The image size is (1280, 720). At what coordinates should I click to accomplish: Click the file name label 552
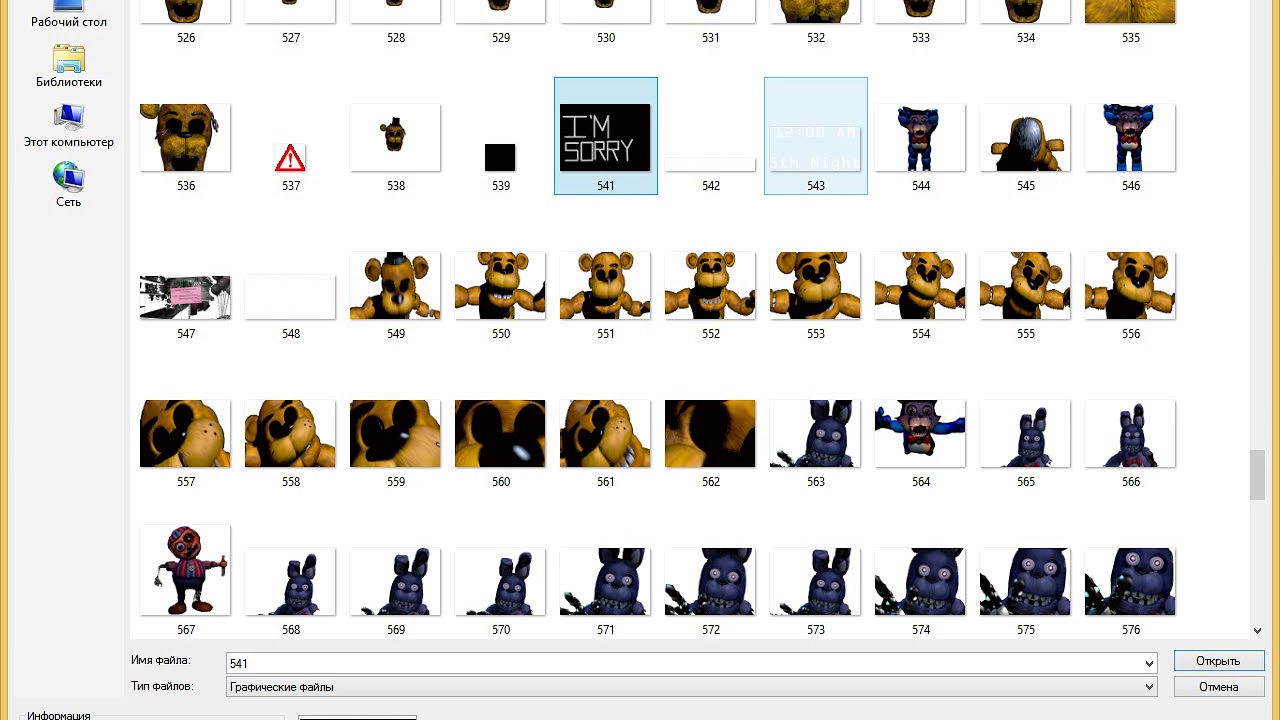(710, 334)
